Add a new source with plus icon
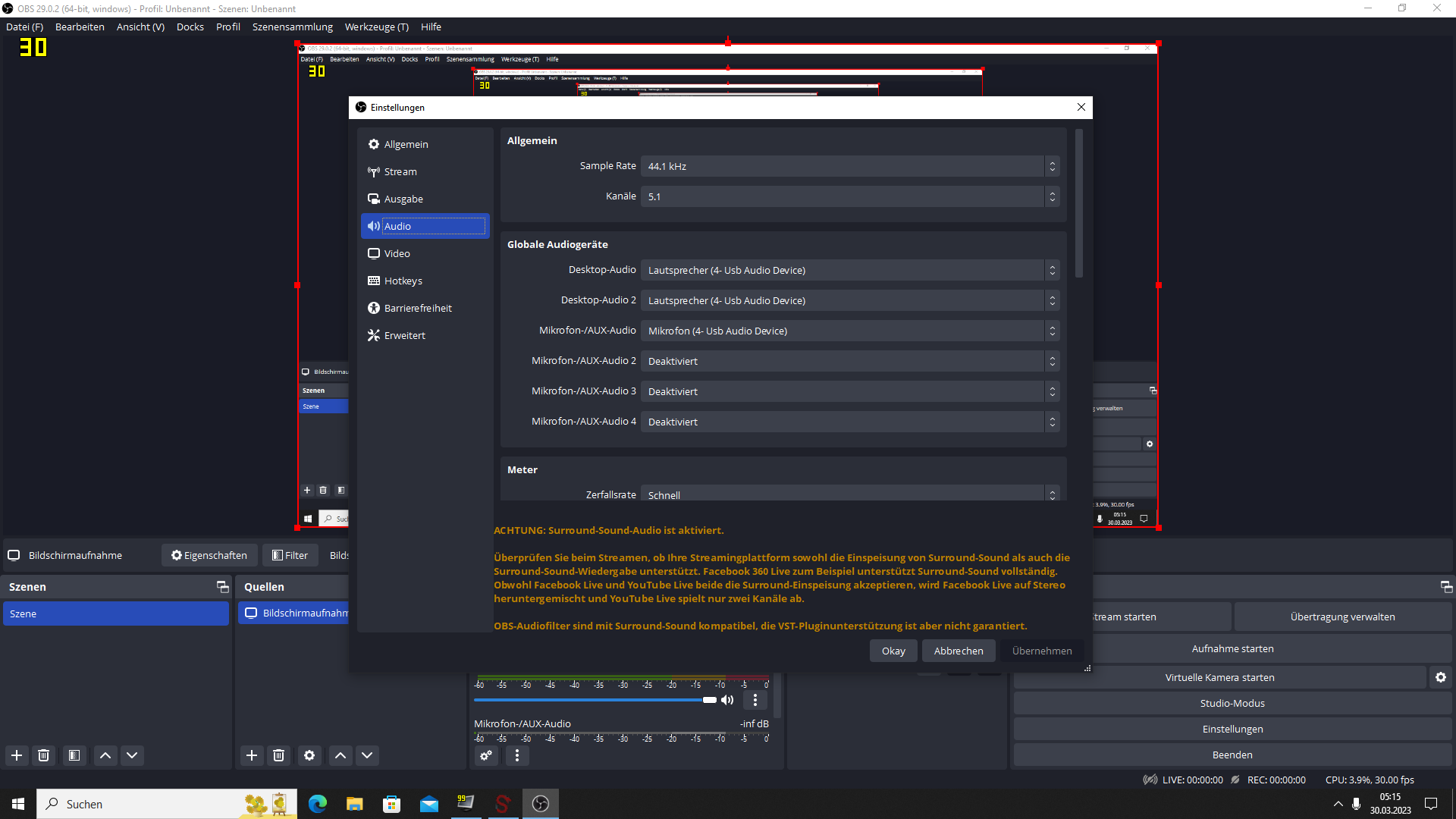The width and height of the screenshot is (1456, 819). click(x=252, y=755)
